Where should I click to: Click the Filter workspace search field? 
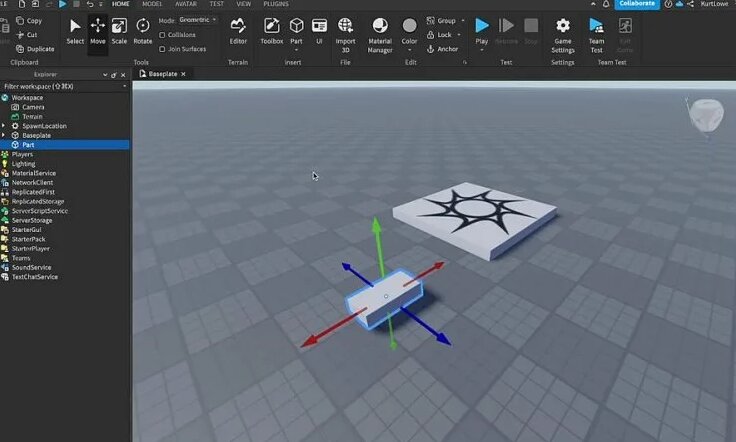[x=65, y=86]
